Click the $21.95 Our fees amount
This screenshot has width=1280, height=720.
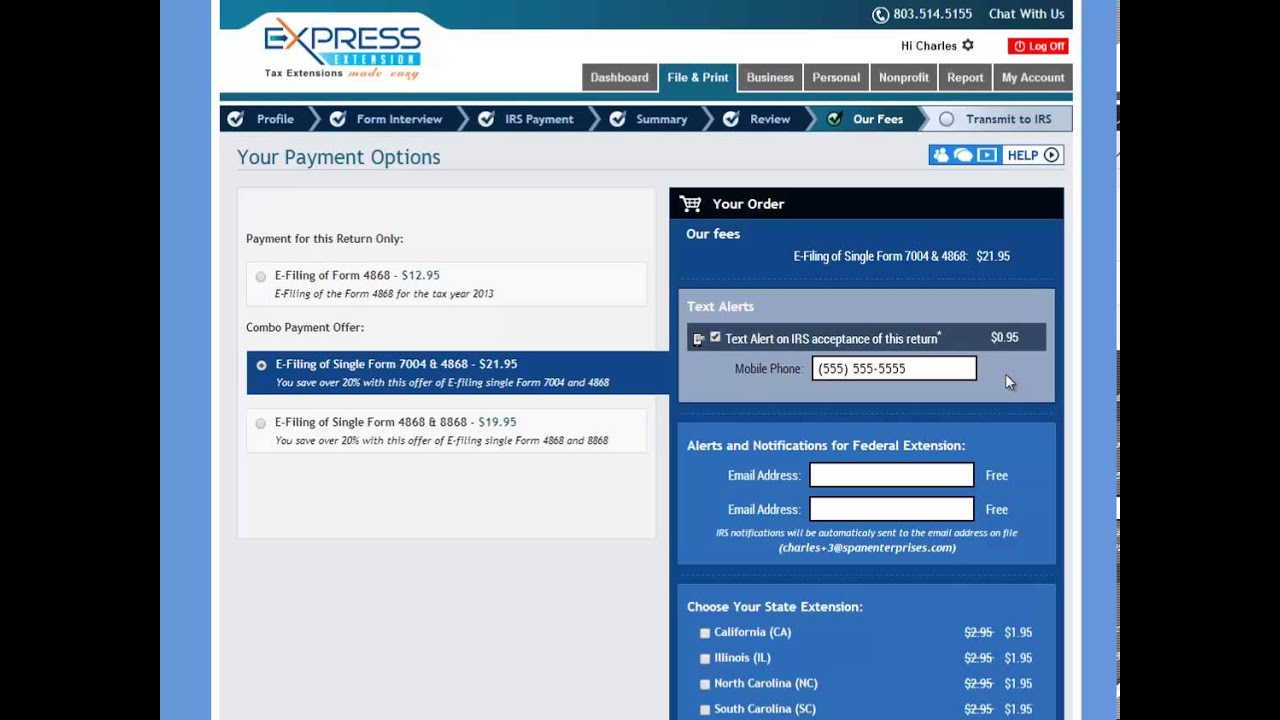pyautogui.click(x=993, y=256)
